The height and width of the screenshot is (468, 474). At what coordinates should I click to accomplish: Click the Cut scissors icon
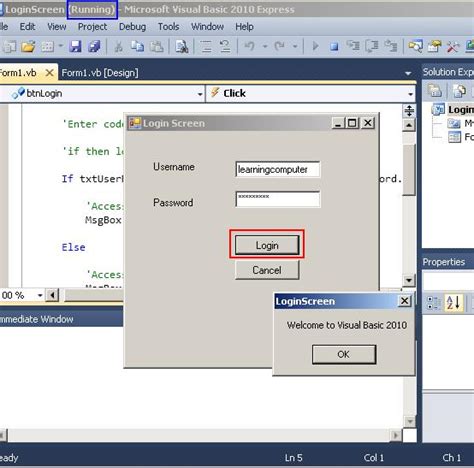coord(118,46)
